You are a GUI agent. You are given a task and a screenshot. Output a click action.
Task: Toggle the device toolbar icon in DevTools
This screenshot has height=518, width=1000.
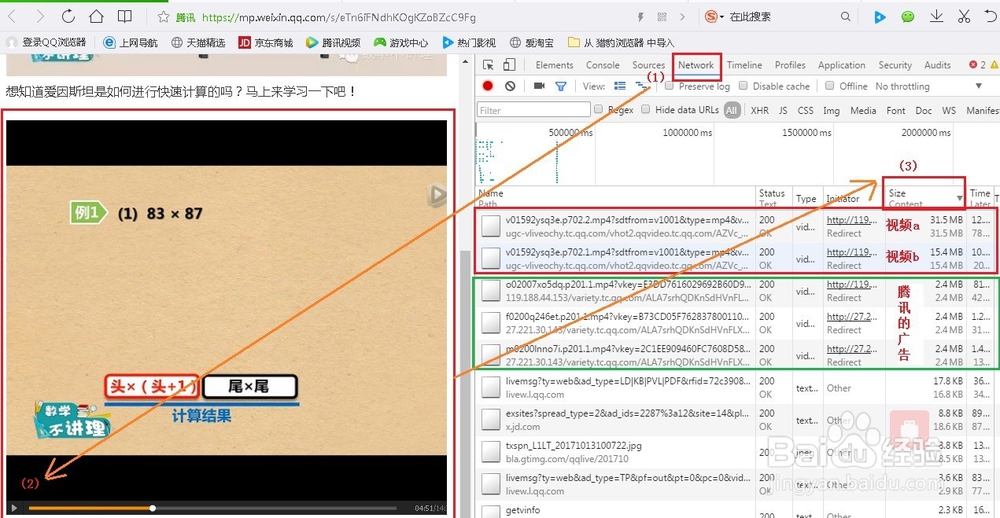(x=509, y=65)
